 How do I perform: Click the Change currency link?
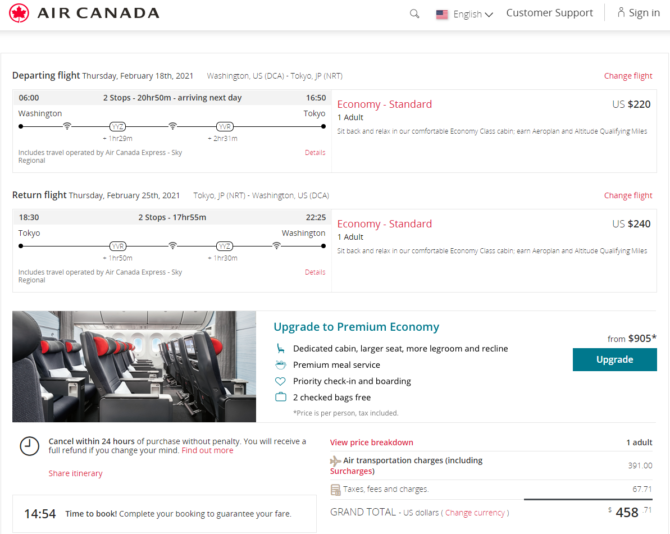pyautogui.click(x=475, y=513)
